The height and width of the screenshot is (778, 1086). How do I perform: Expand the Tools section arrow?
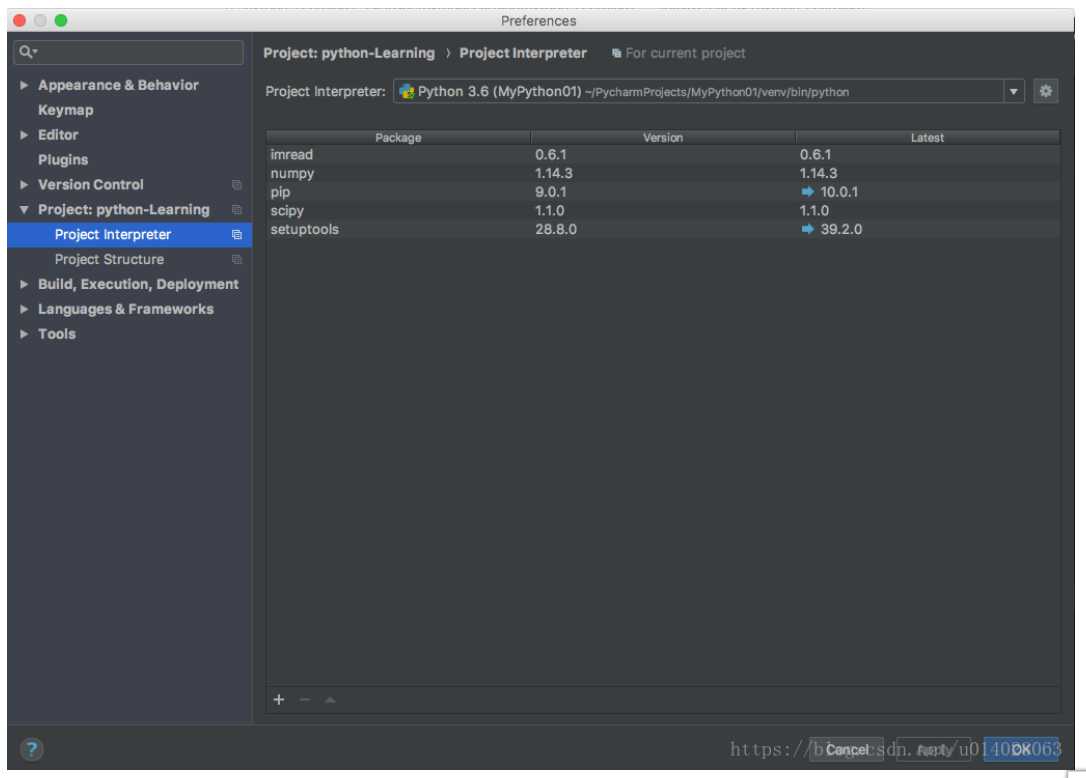24,335
